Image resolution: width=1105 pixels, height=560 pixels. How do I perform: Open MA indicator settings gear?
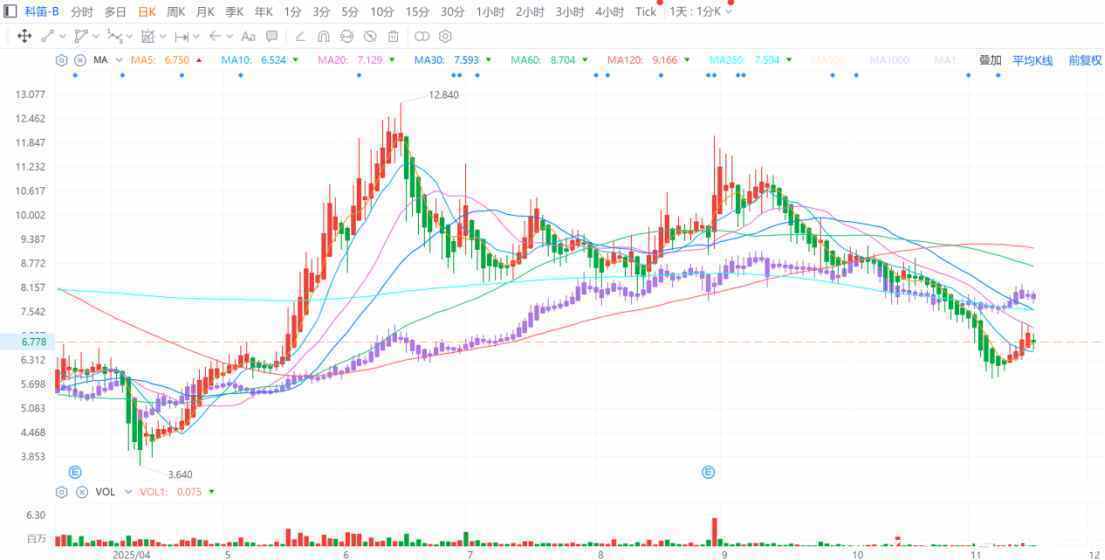pos(62,60)
